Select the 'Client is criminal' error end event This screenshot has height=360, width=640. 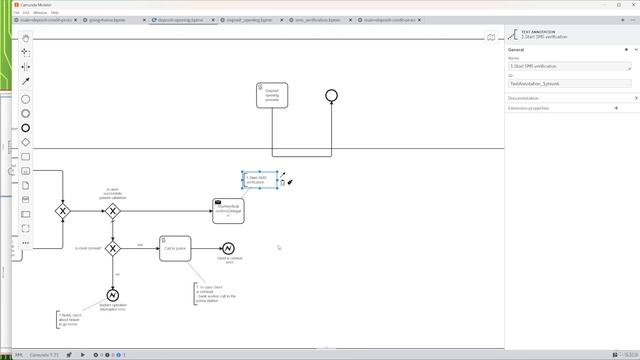(x=228, y=248)
